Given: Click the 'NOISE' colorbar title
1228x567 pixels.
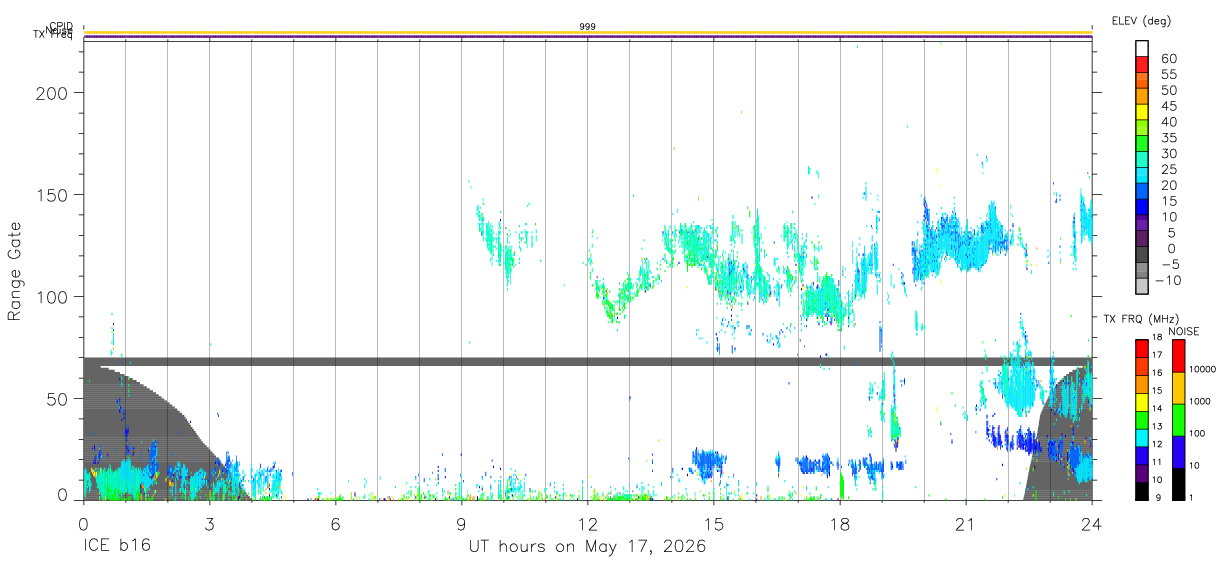Looking at the screenshot, I should [x=1183, y=331].
